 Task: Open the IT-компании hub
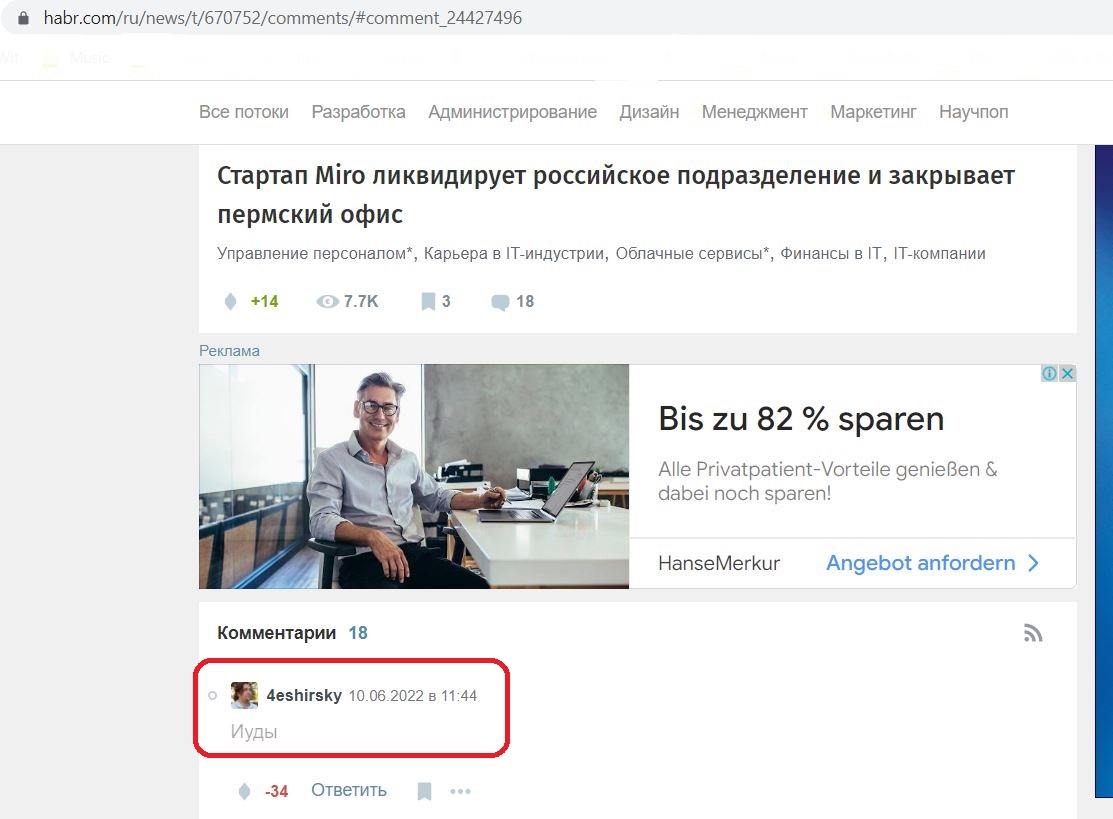939,253
